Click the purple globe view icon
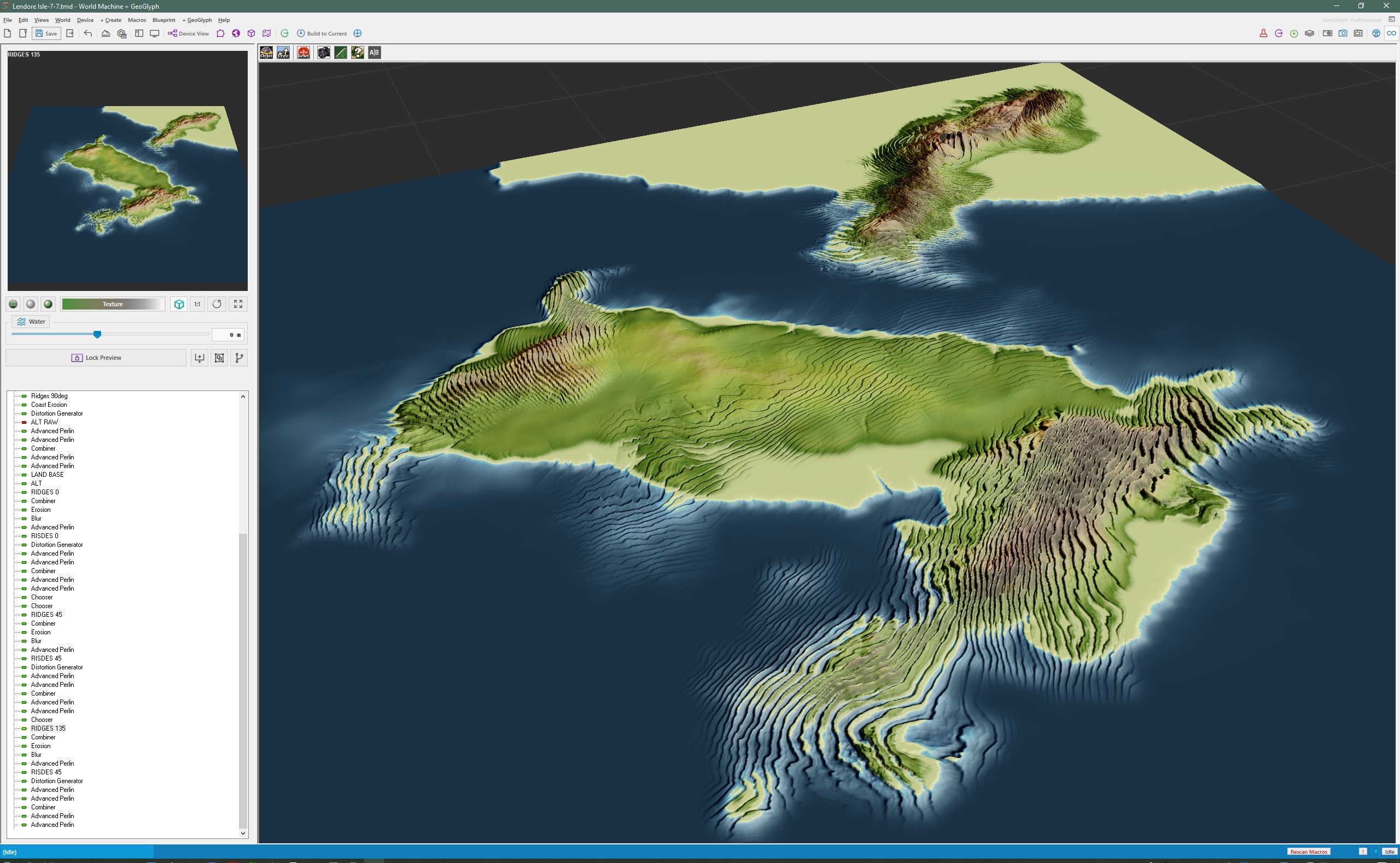 click(236, 34)
